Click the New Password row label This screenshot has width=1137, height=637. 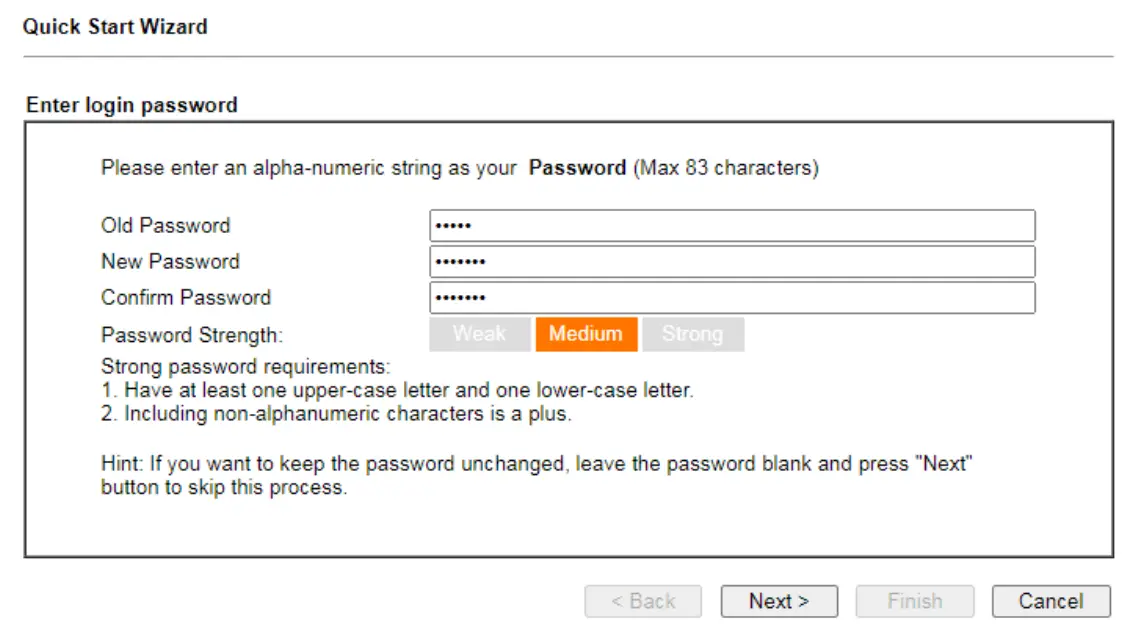pyautogui.click(x=170, y=261)
